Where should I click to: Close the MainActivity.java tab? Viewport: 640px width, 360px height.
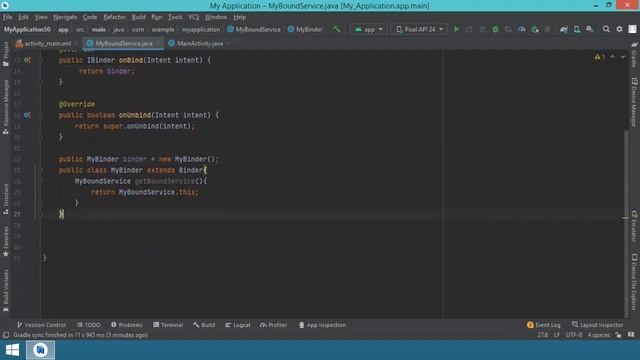tap(229, 43)
